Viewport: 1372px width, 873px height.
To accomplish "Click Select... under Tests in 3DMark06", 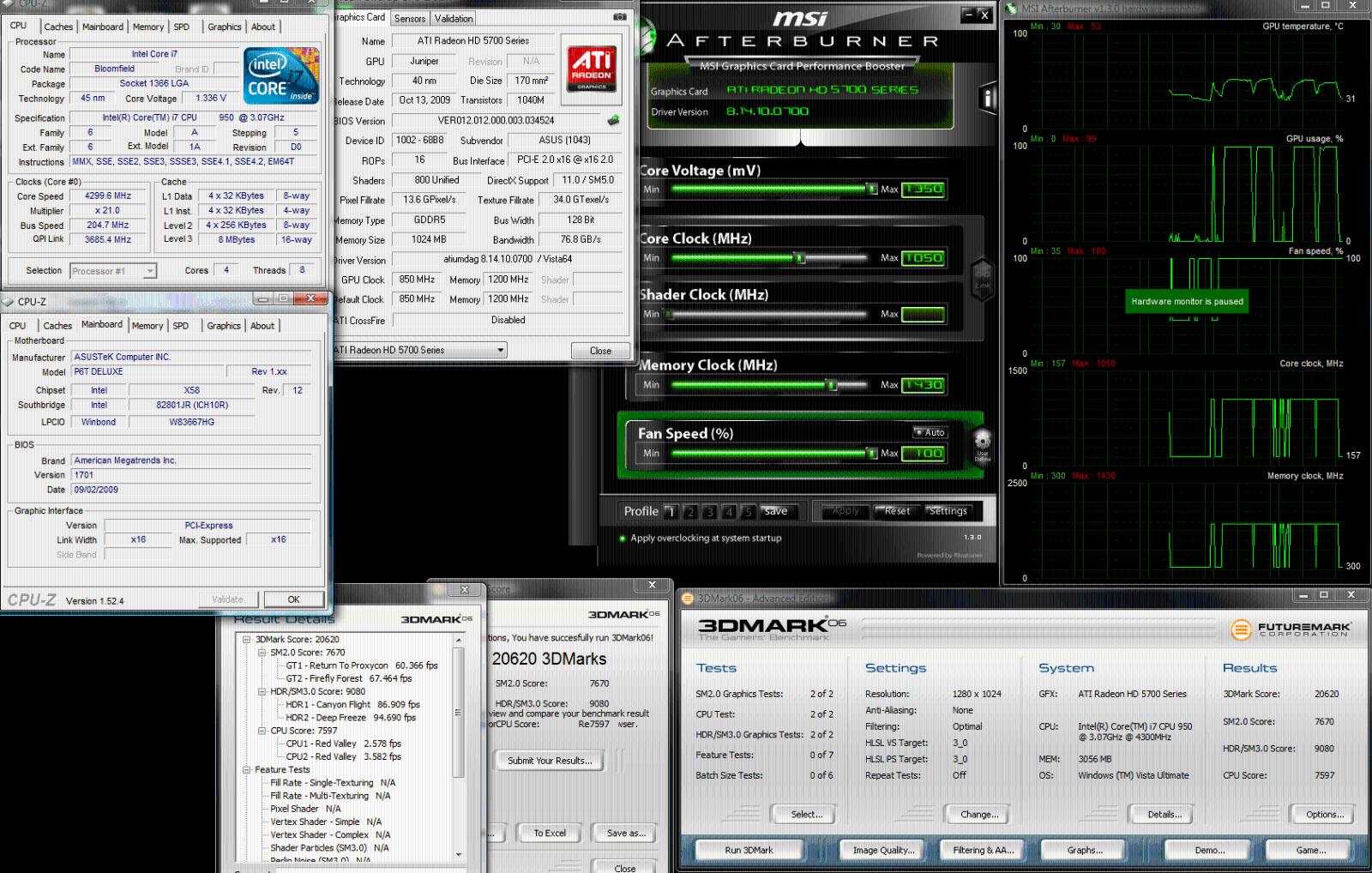I will pos(806,815).
